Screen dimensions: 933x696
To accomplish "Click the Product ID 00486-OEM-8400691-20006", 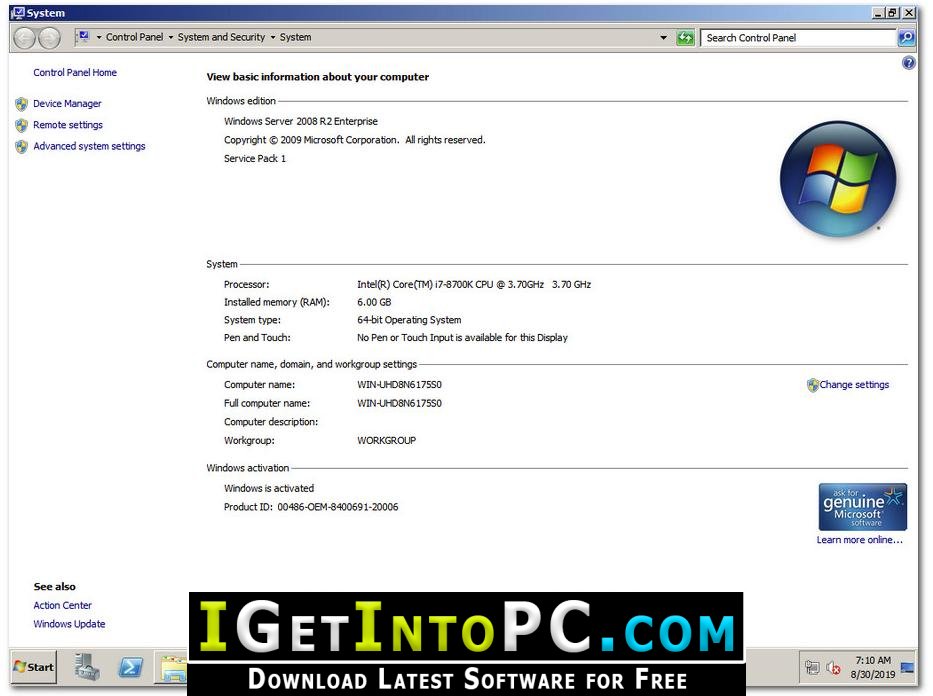I will click(311, 507).
